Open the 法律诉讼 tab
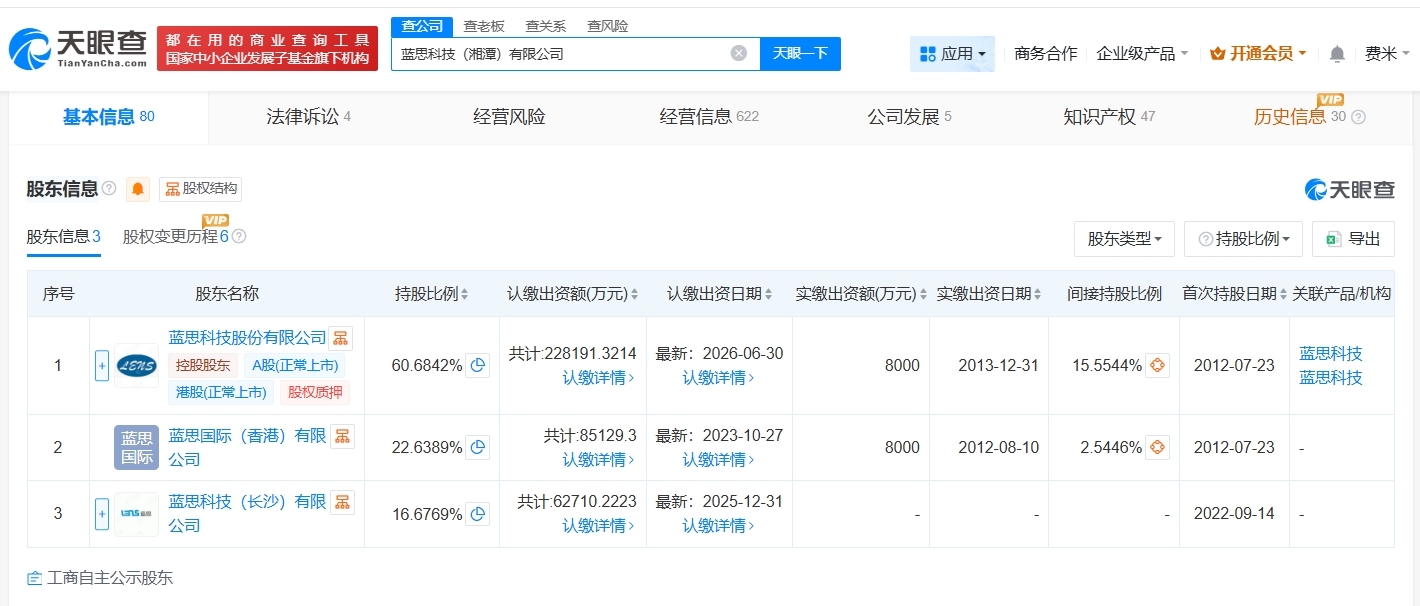This screenshot has width=1420, height=606. pos(305,116)
